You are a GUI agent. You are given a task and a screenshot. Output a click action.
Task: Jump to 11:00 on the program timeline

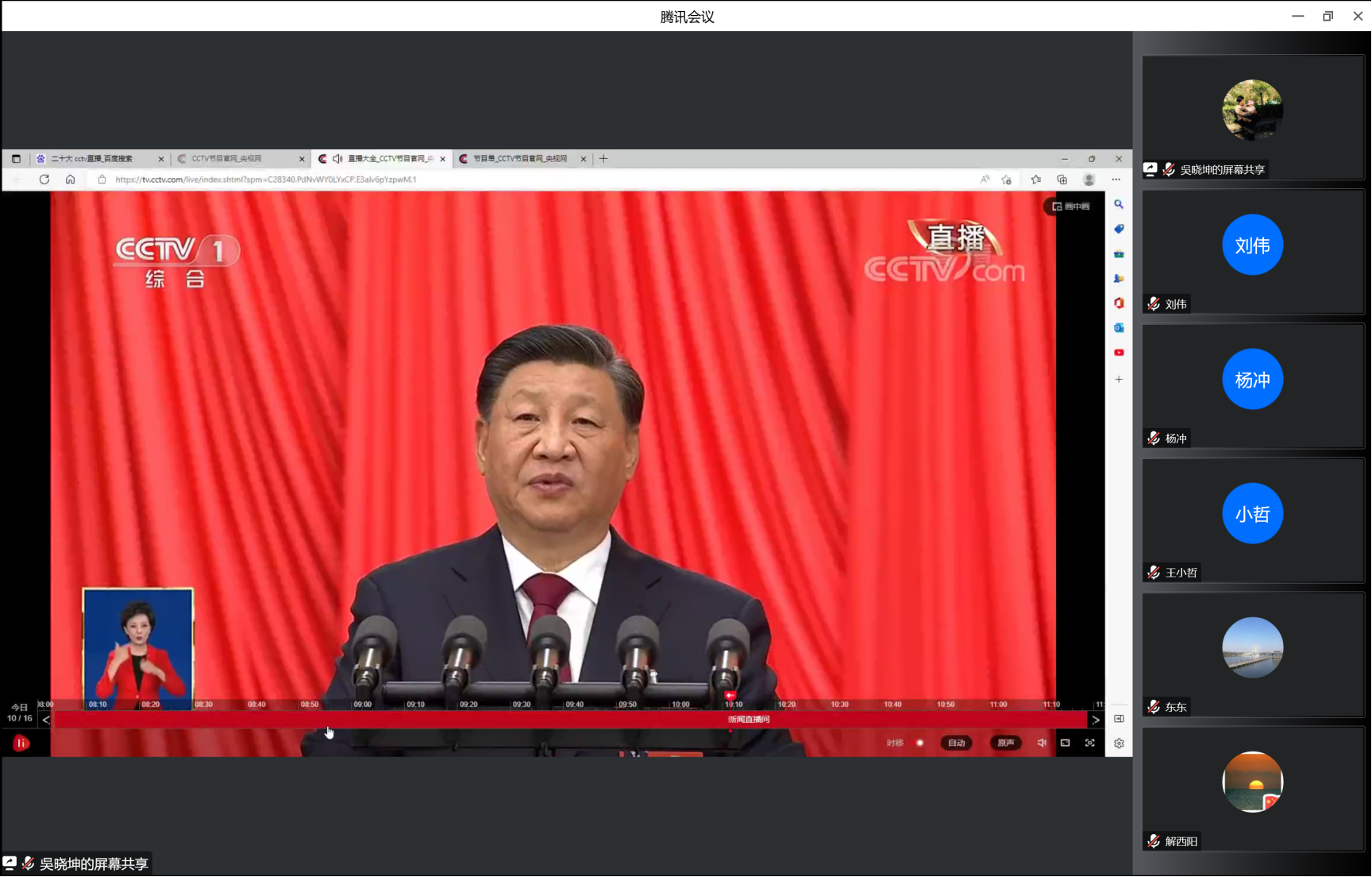998,705
